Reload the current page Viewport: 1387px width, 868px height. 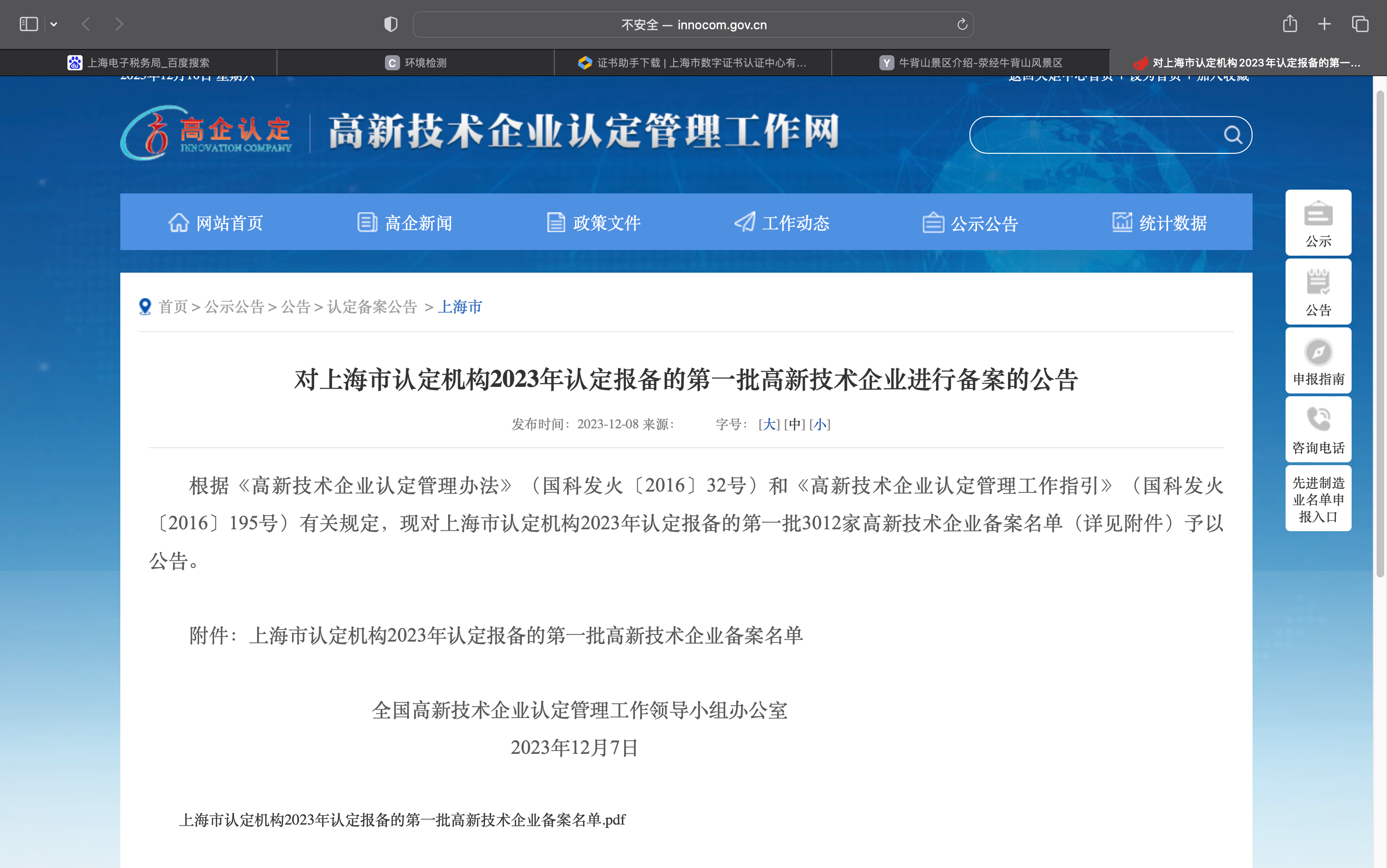coord(962,24)
